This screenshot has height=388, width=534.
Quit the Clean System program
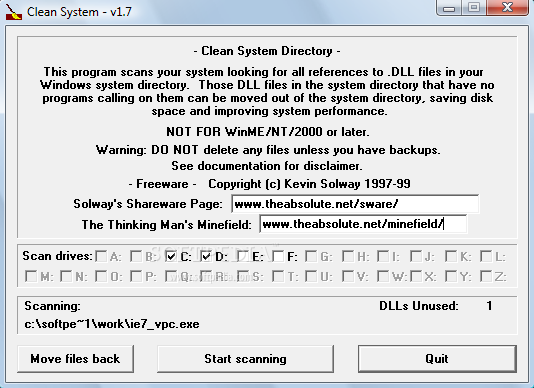[x=437, y=359]
